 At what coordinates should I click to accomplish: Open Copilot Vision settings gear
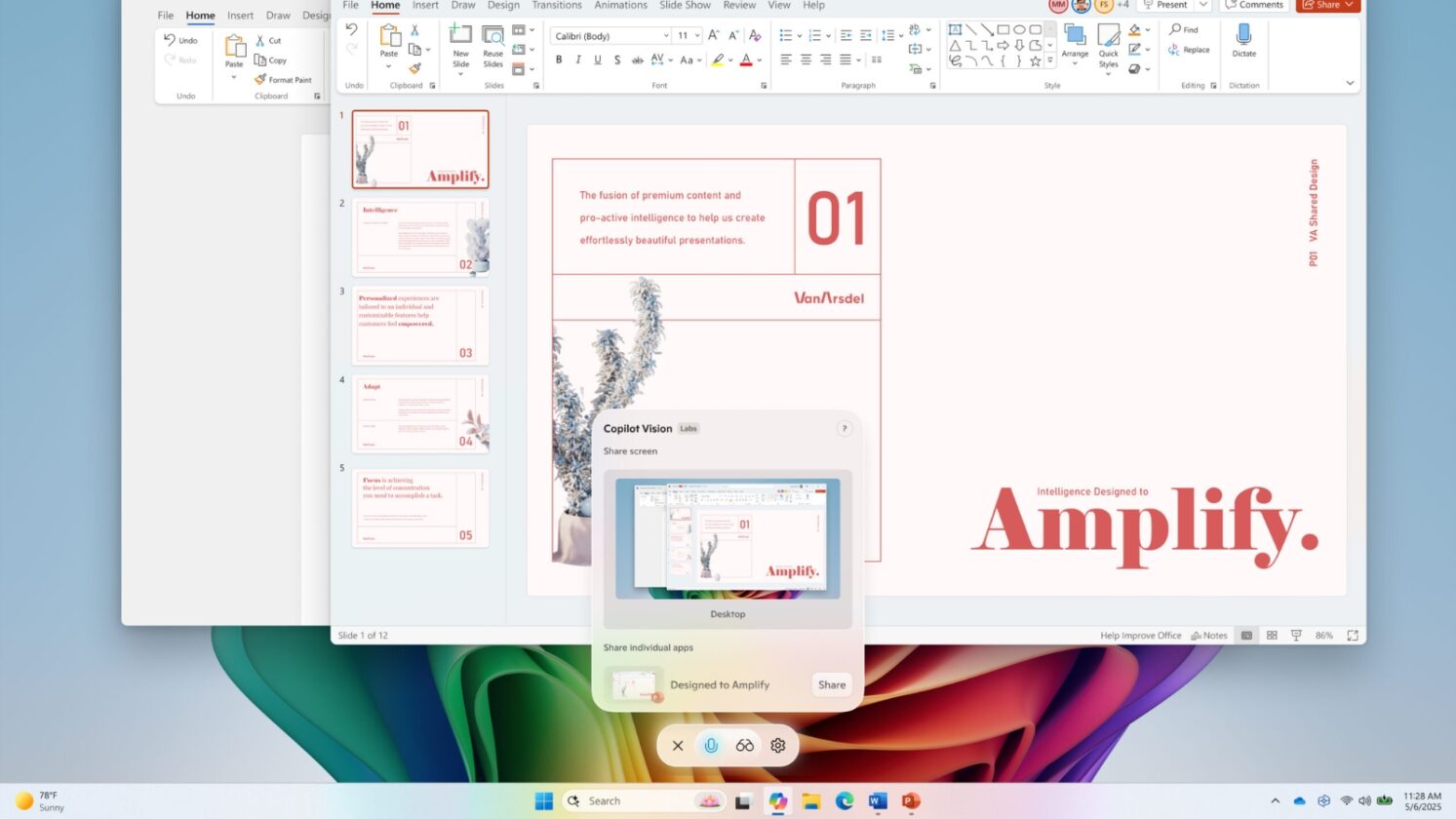coord(777,745)
